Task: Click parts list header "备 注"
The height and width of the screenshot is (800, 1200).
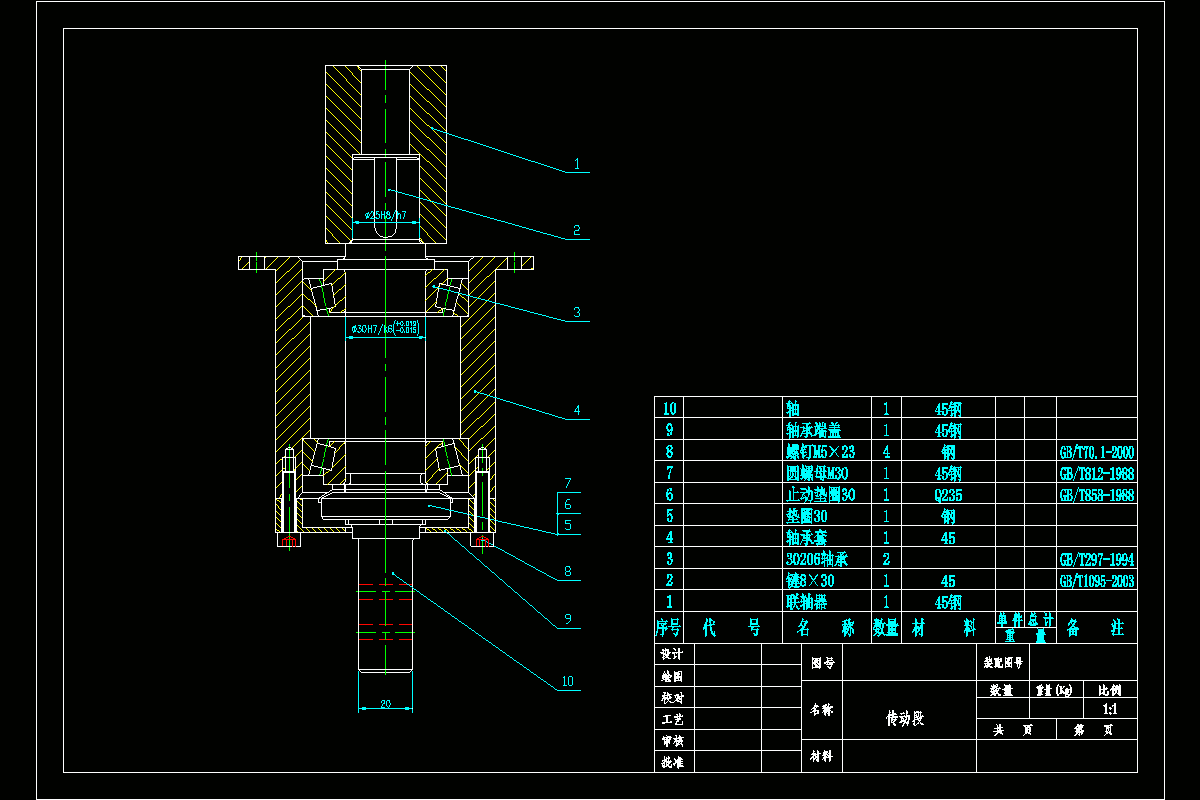Action: click(1096, 628)
